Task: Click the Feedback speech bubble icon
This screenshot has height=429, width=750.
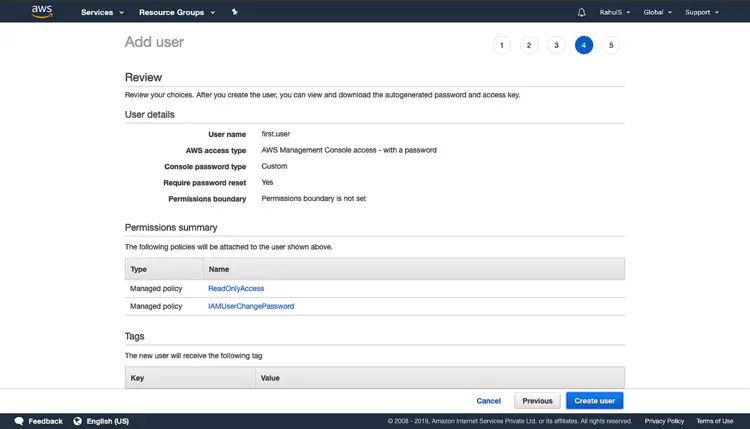Action: (19, 421)
